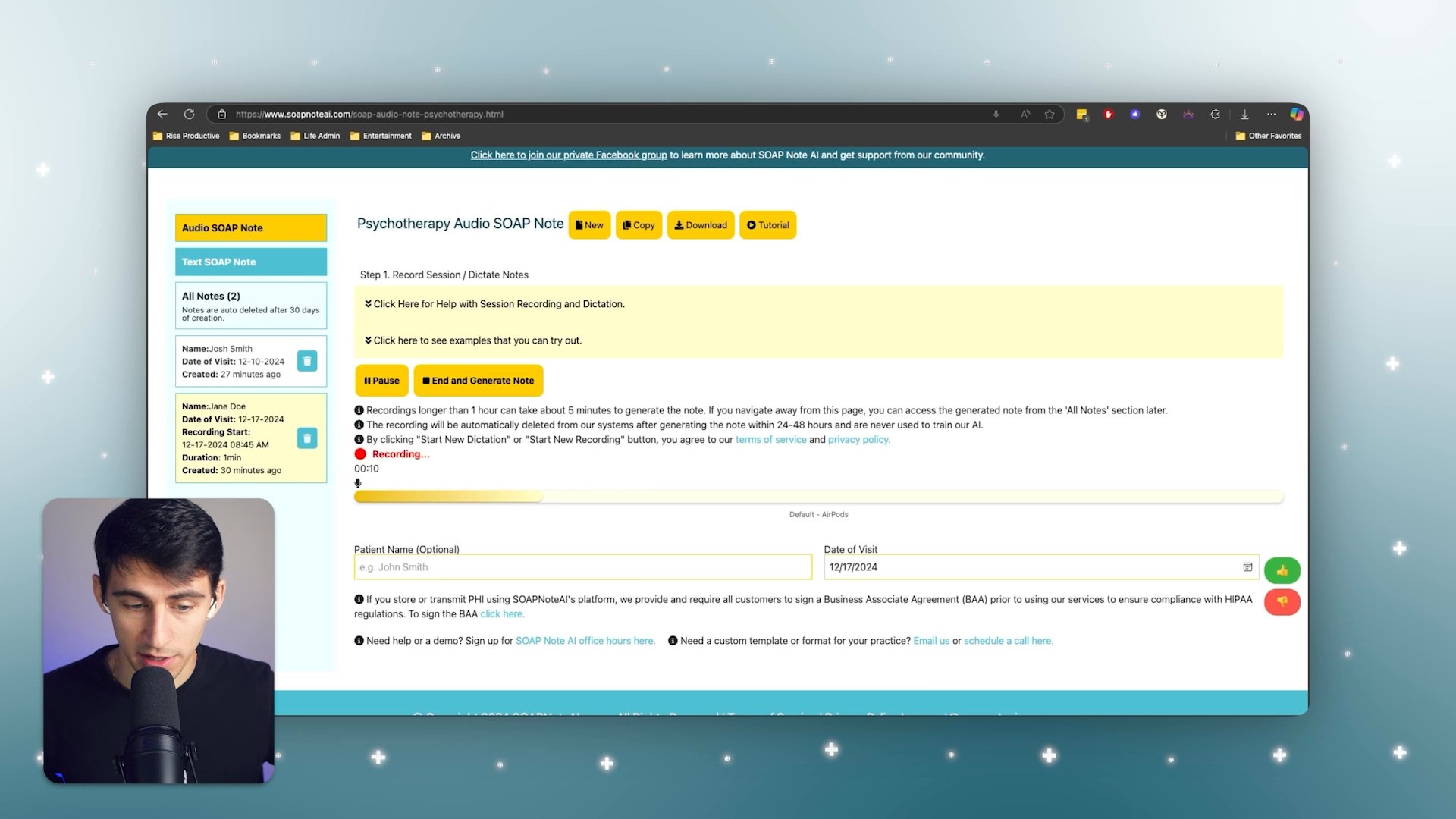The image size is (1456, 819).
Task: Click the Patient Name input field
Action: point(582,567)
